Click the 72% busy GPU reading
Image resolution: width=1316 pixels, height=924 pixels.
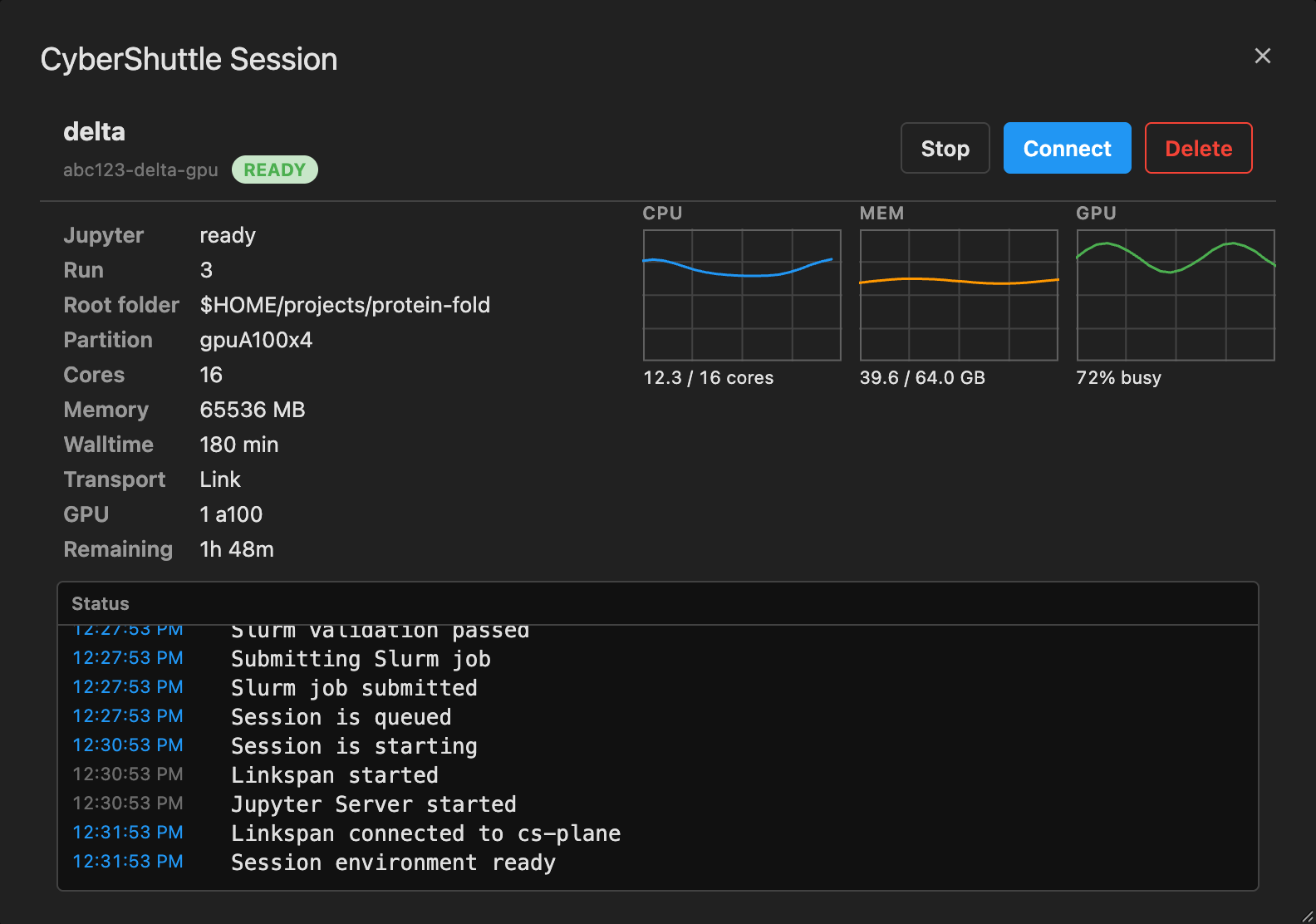coord(1118,377)
